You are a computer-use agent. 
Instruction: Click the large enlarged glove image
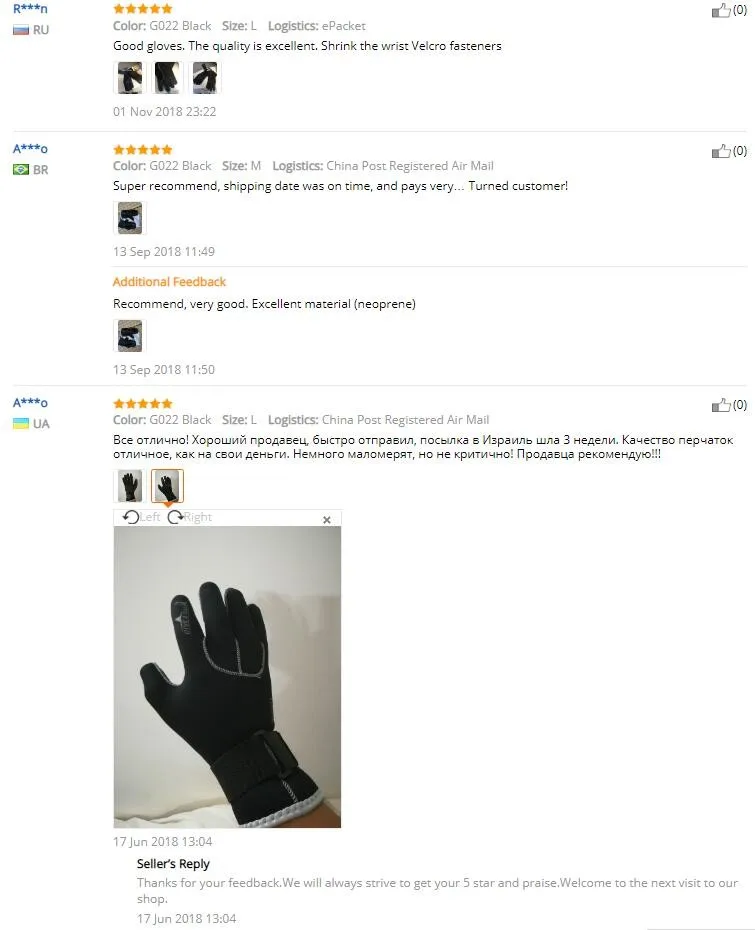pyautogui.click(x=227, y=677)
